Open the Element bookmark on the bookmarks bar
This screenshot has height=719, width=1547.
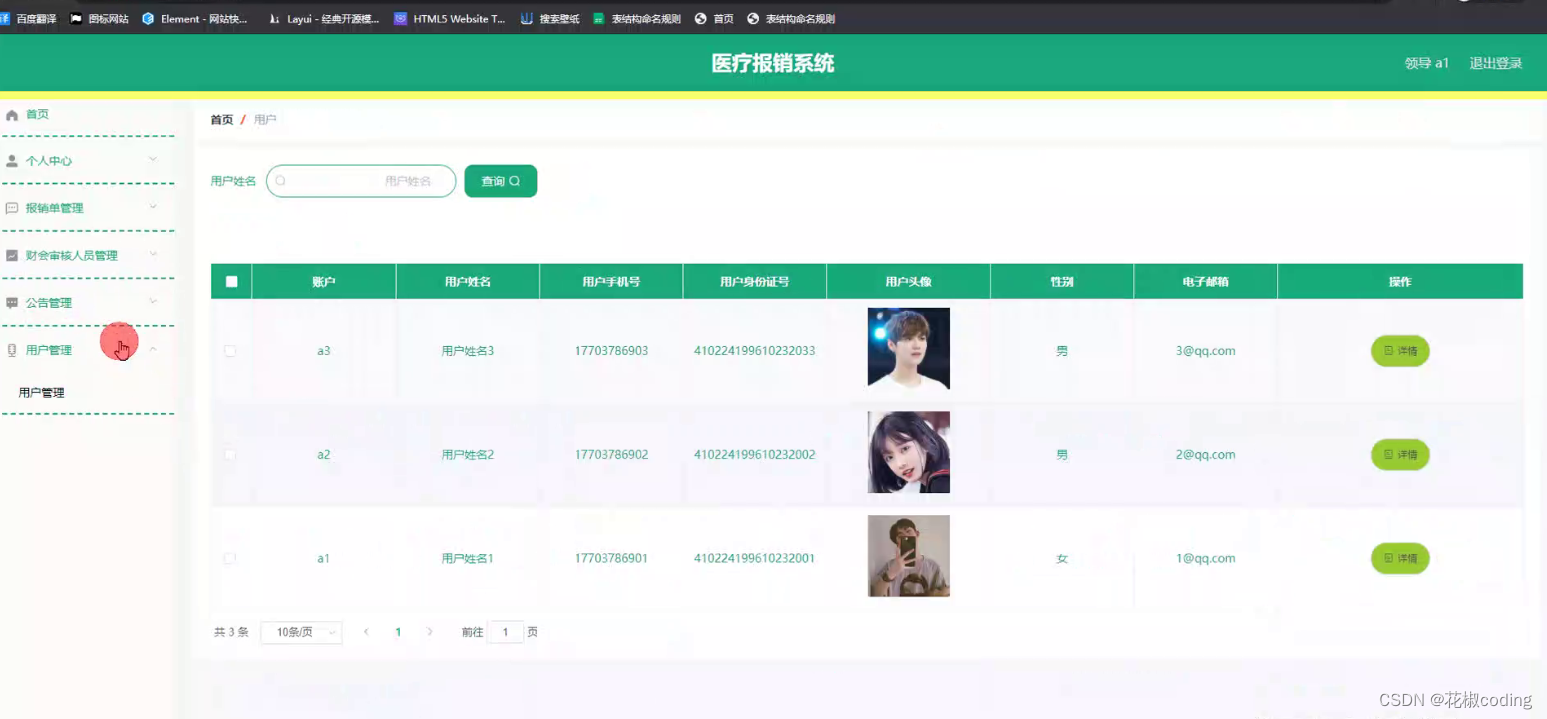(196, 17)
